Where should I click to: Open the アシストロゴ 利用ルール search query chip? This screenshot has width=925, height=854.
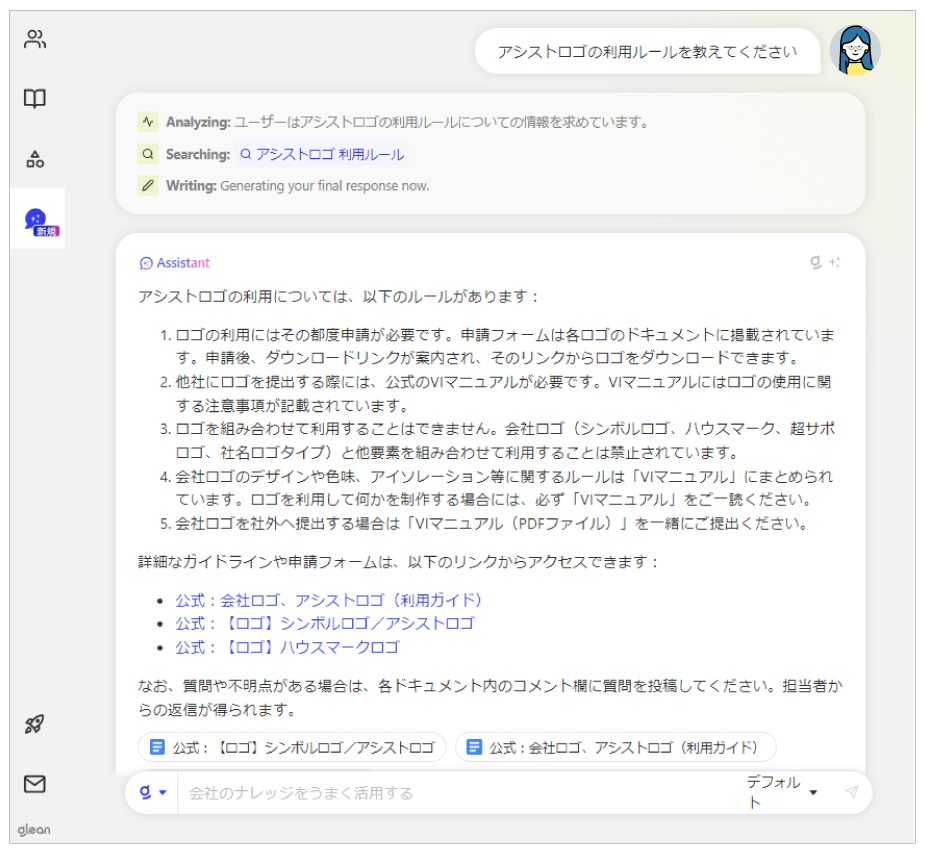[x=322, y=154]
